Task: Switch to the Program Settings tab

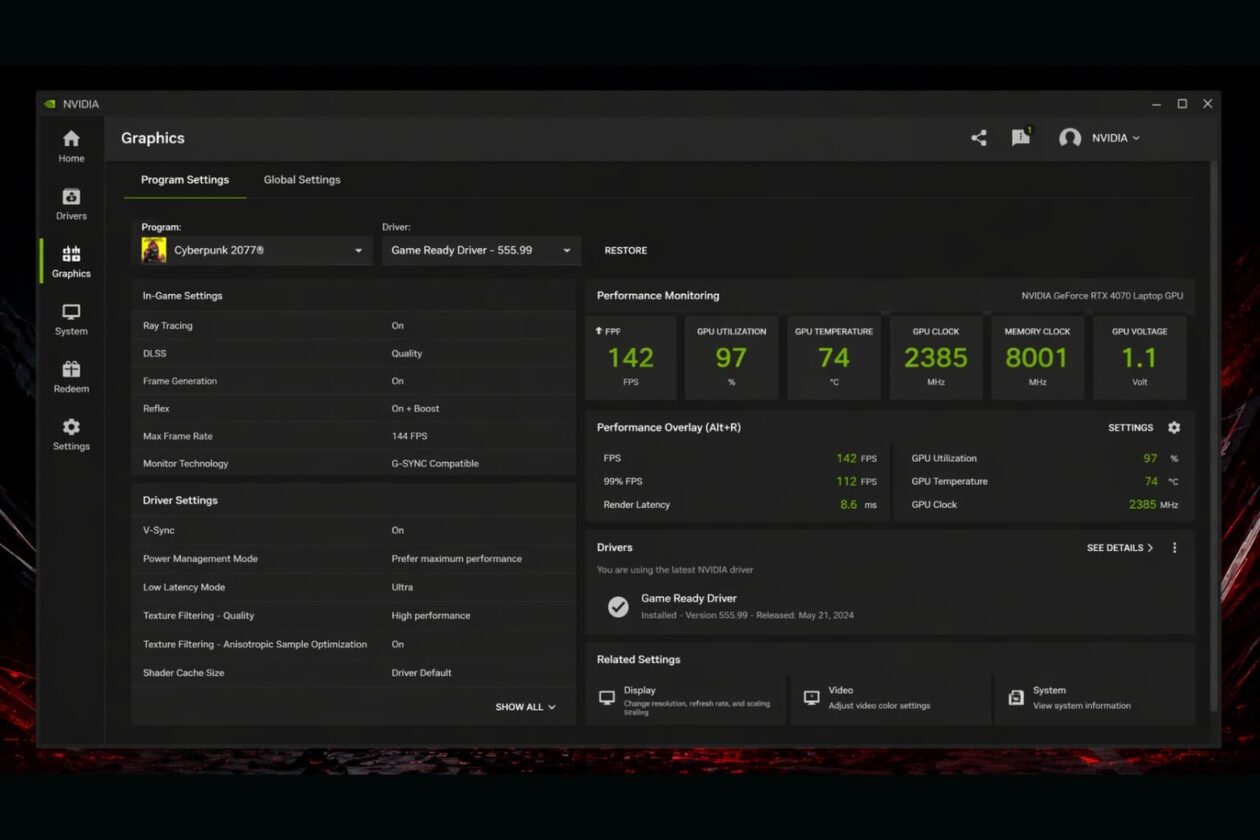Action: [185, 180]
